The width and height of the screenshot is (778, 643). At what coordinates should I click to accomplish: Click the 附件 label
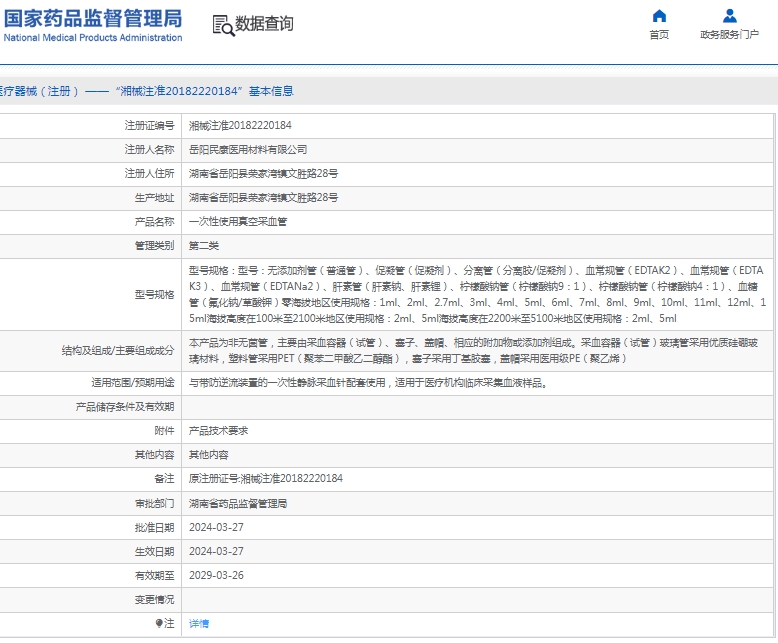[x=164, y=431]
